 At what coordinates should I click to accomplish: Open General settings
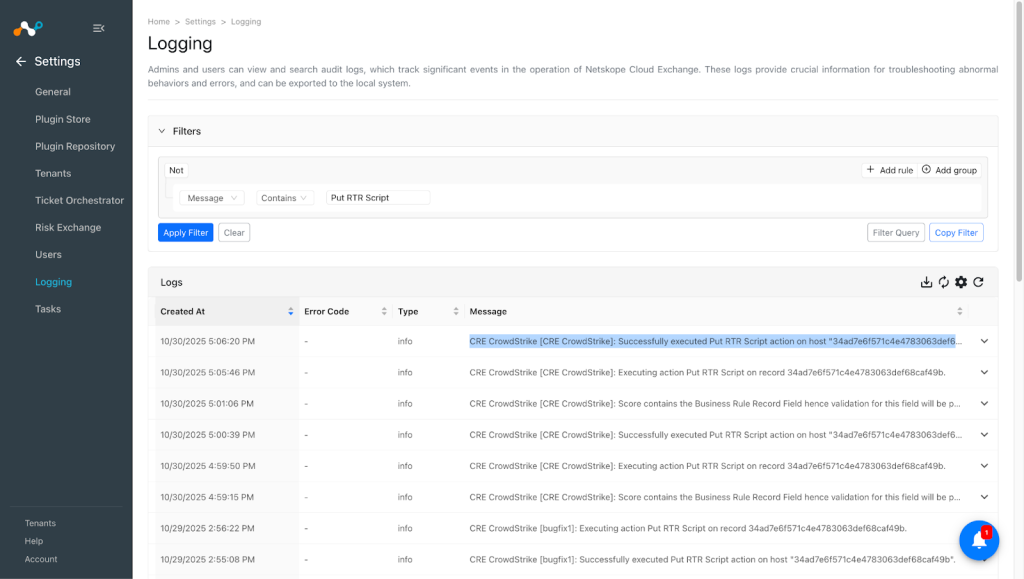point(53,92)
